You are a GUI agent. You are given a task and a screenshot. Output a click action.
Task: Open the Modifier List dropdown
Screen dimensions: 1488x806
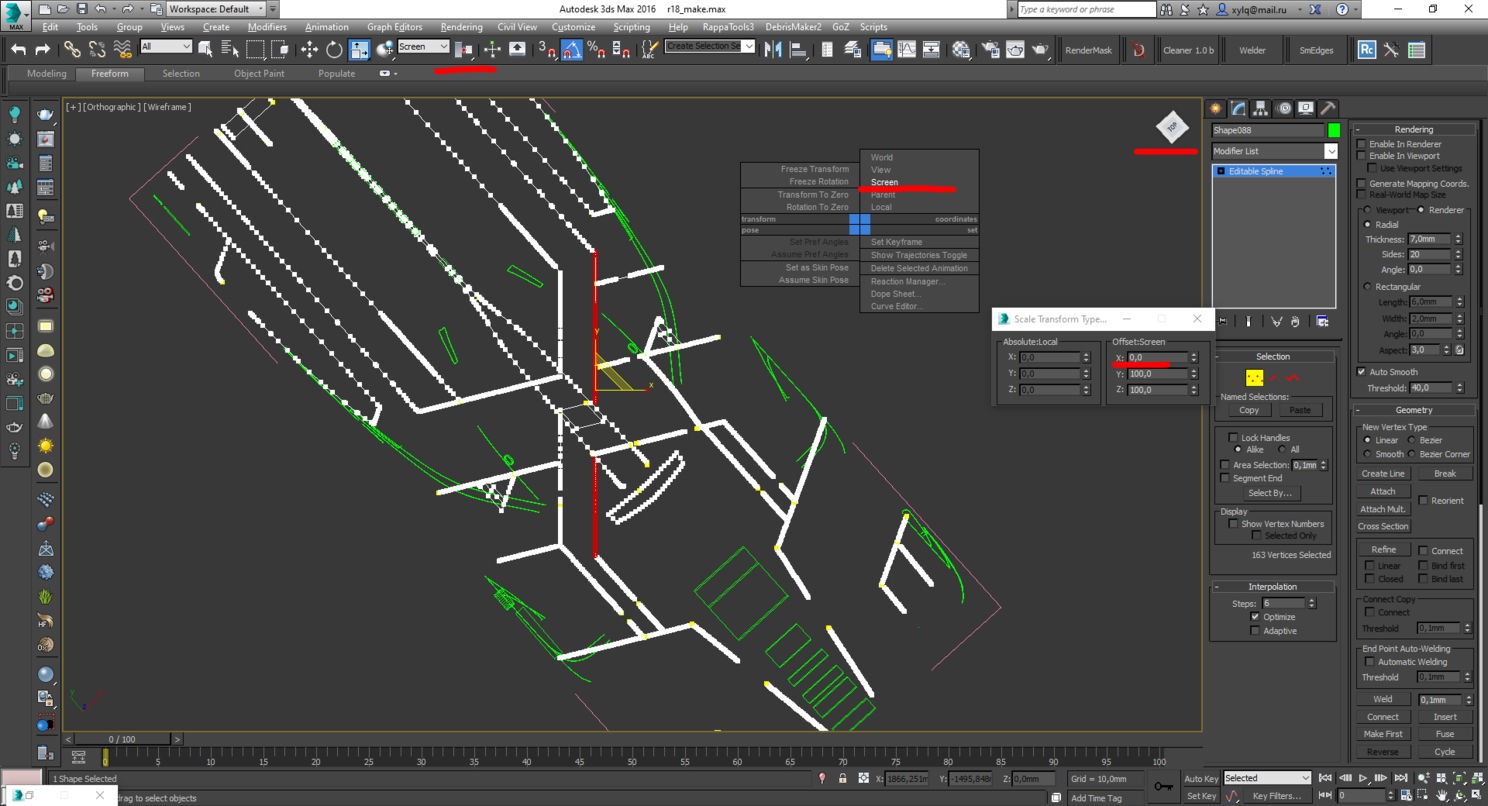point(1330,151)
